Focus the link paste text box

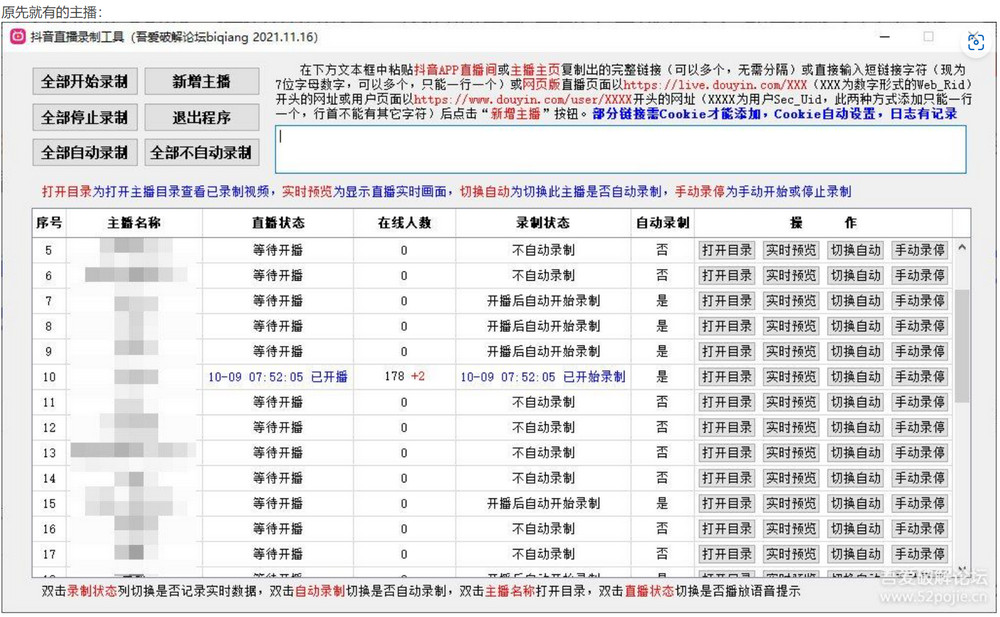[x=621, y=149]
